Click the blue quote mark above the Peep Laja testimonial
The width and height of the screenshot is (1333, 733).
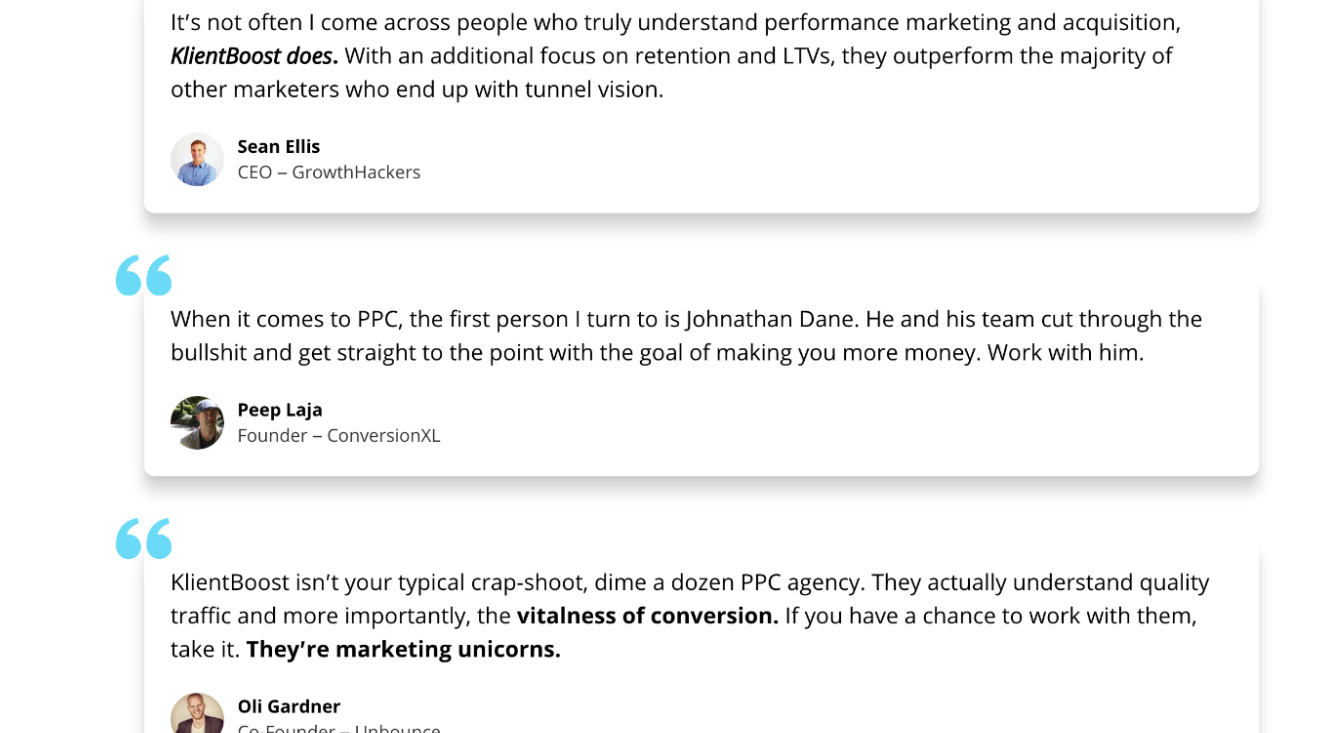tap(144, 275)
